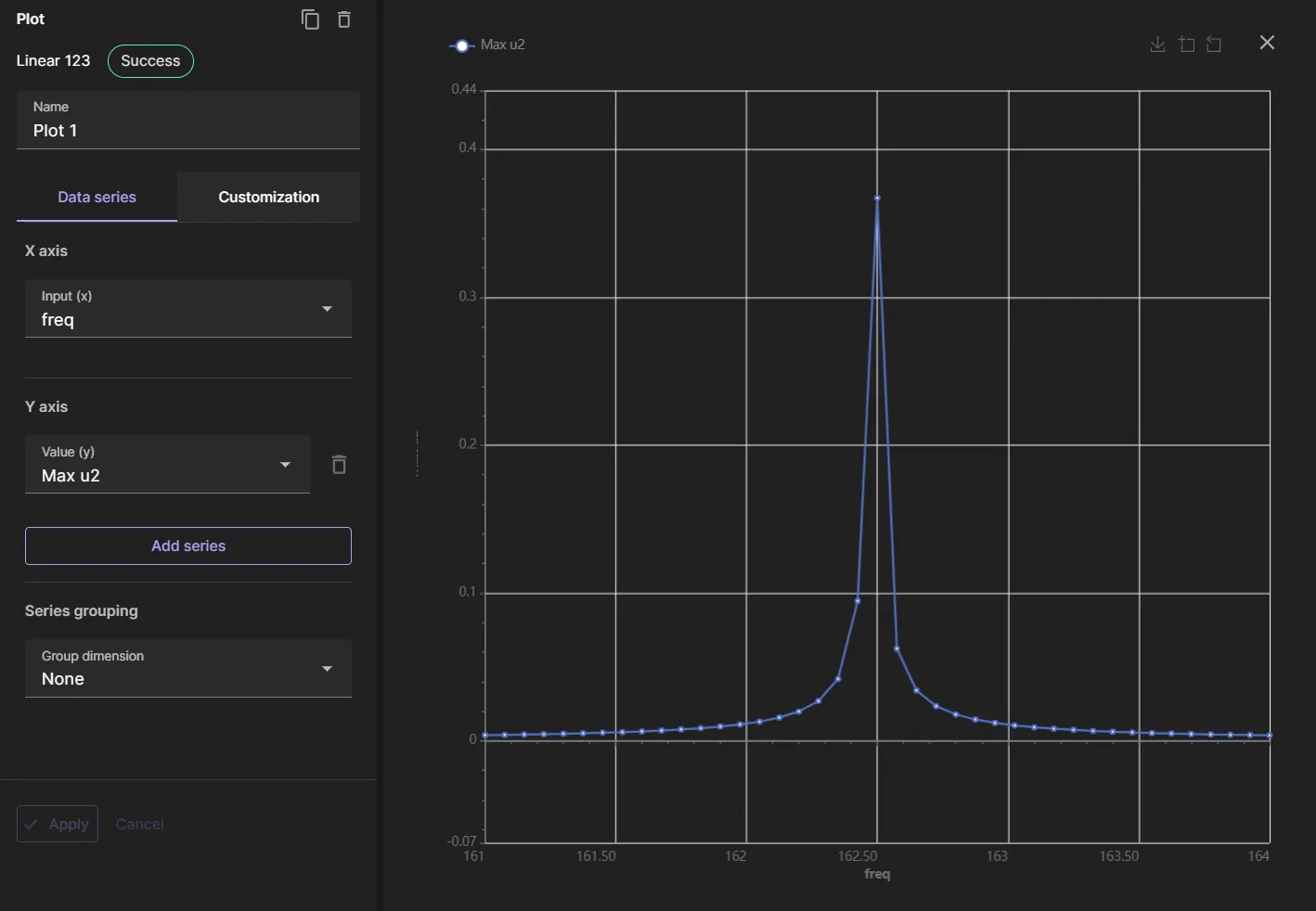Delete the plot using the top trash icon
The image size is (1316, 911).
(x=344, y=19)
